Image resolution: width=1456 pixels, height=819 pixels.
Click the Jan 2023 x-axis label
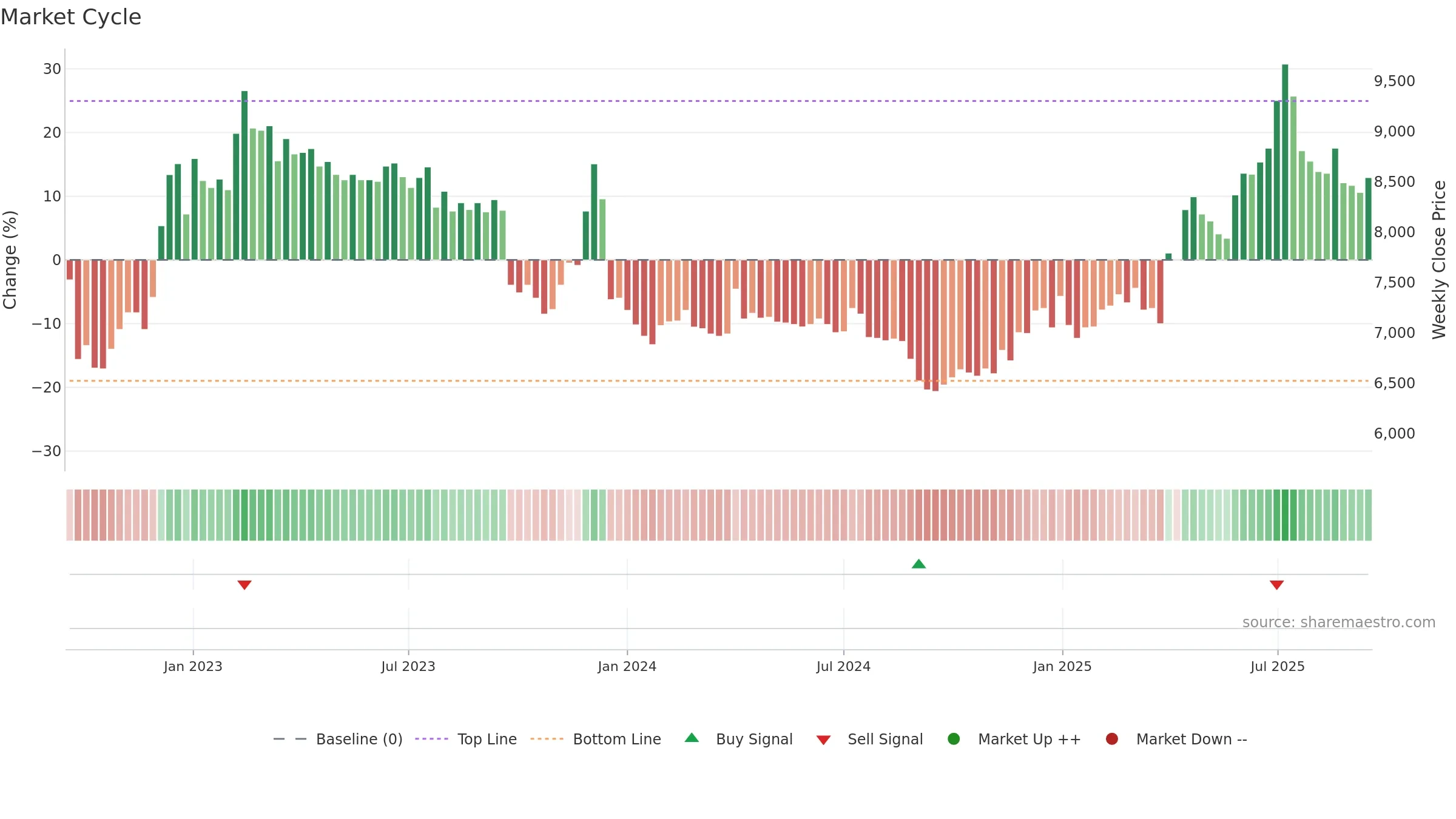193,667
